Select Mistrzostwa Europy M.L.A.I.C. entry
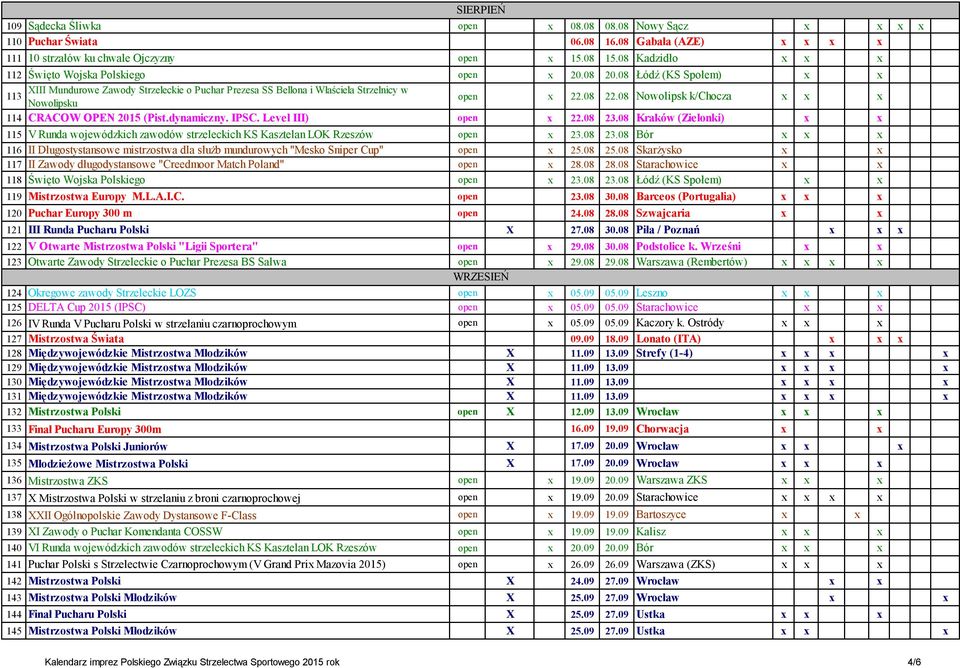 coord(106,197)
